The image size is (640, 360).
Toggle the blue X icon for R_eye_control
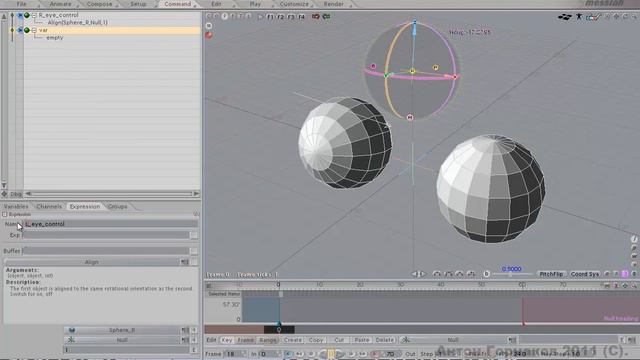coord(20,15)
